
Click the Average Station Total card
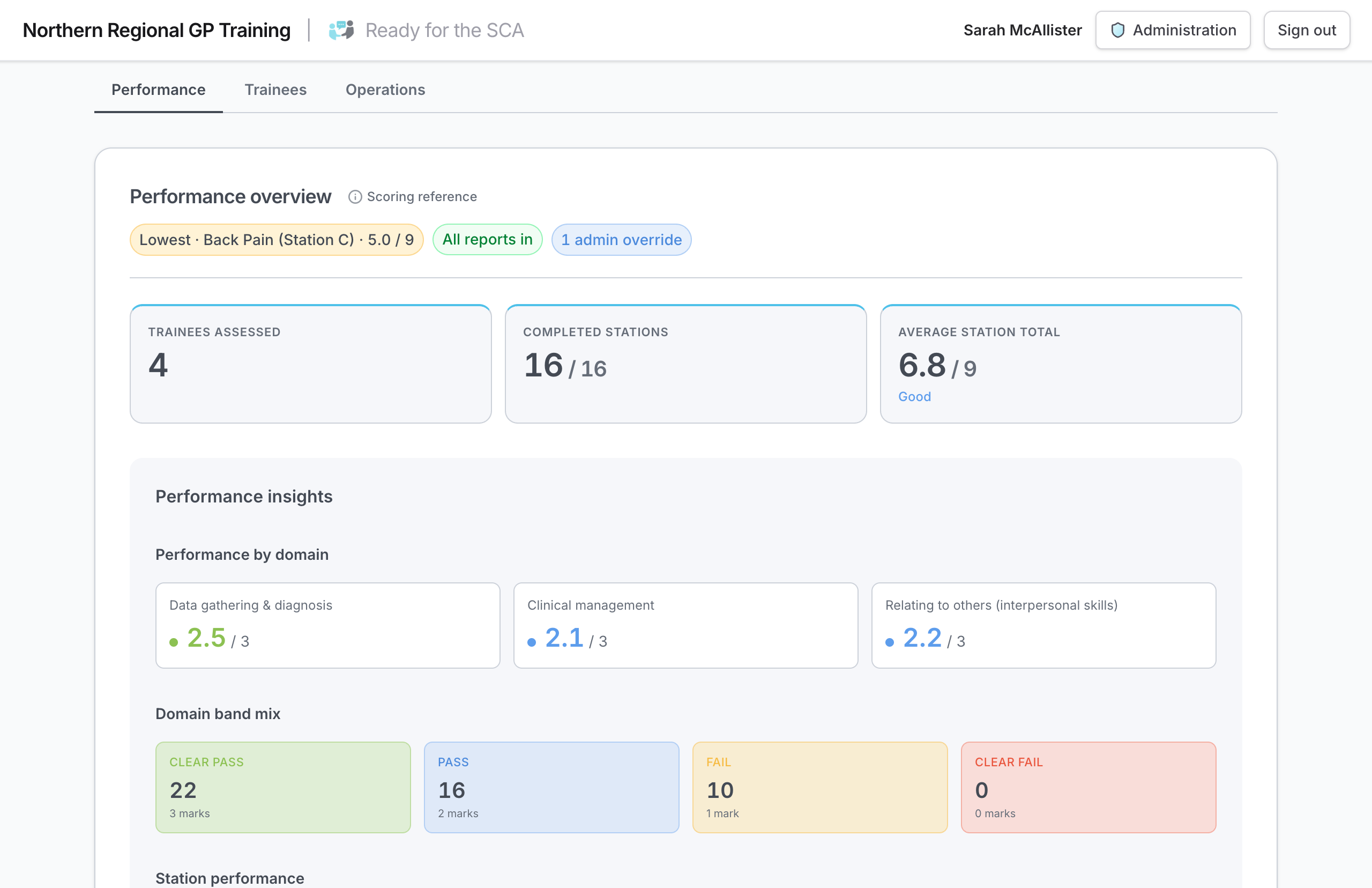point(1060,365)
